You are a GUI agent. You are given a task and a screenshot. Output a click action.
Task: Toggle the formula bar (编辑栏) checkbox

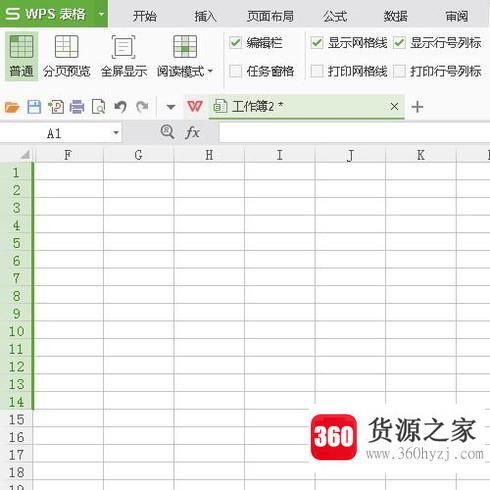235,43
